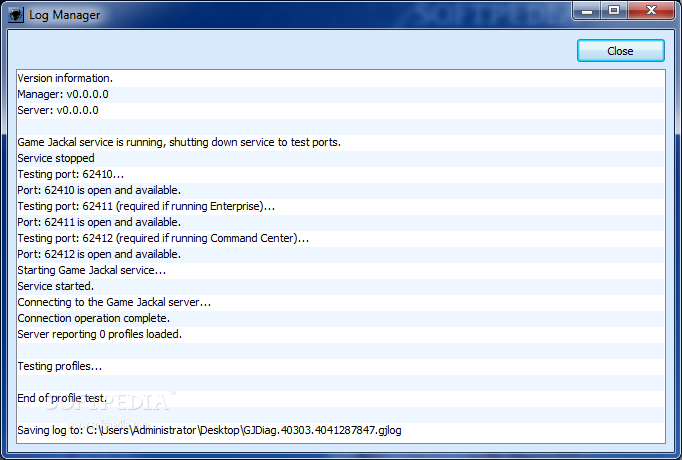Viewport: 682px width, 460px height.
Task: Select the 'Server: v0.0.0.0' line
Action: 341,110
